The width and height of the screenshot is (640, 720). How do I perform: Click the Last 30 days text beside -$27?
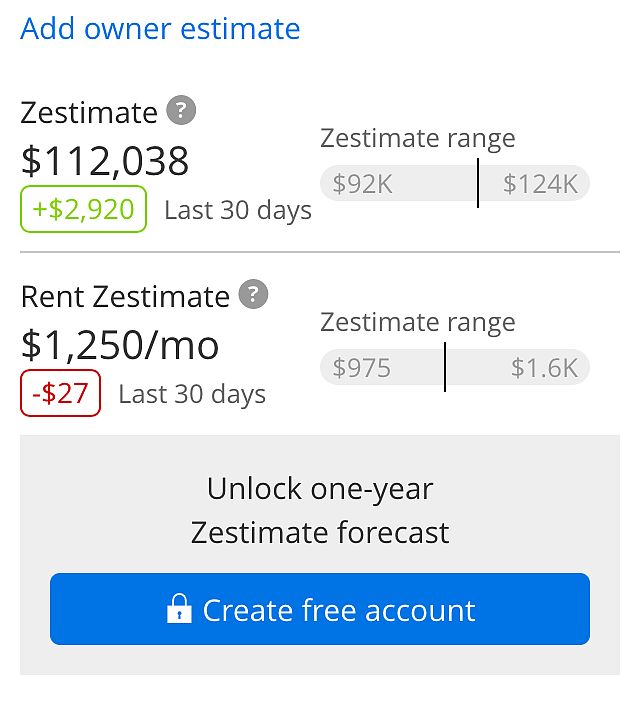[x=192, y=394]
